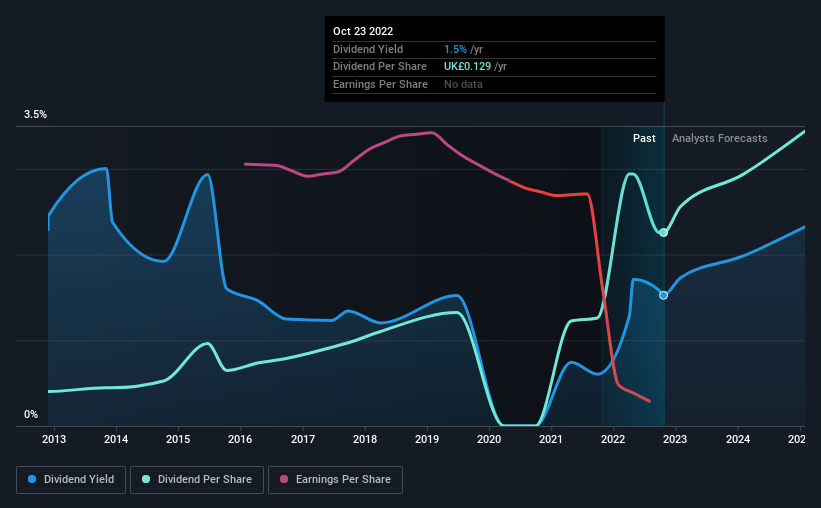Select the Past section label
The image size is (821, 508).
tap(644, 138)
